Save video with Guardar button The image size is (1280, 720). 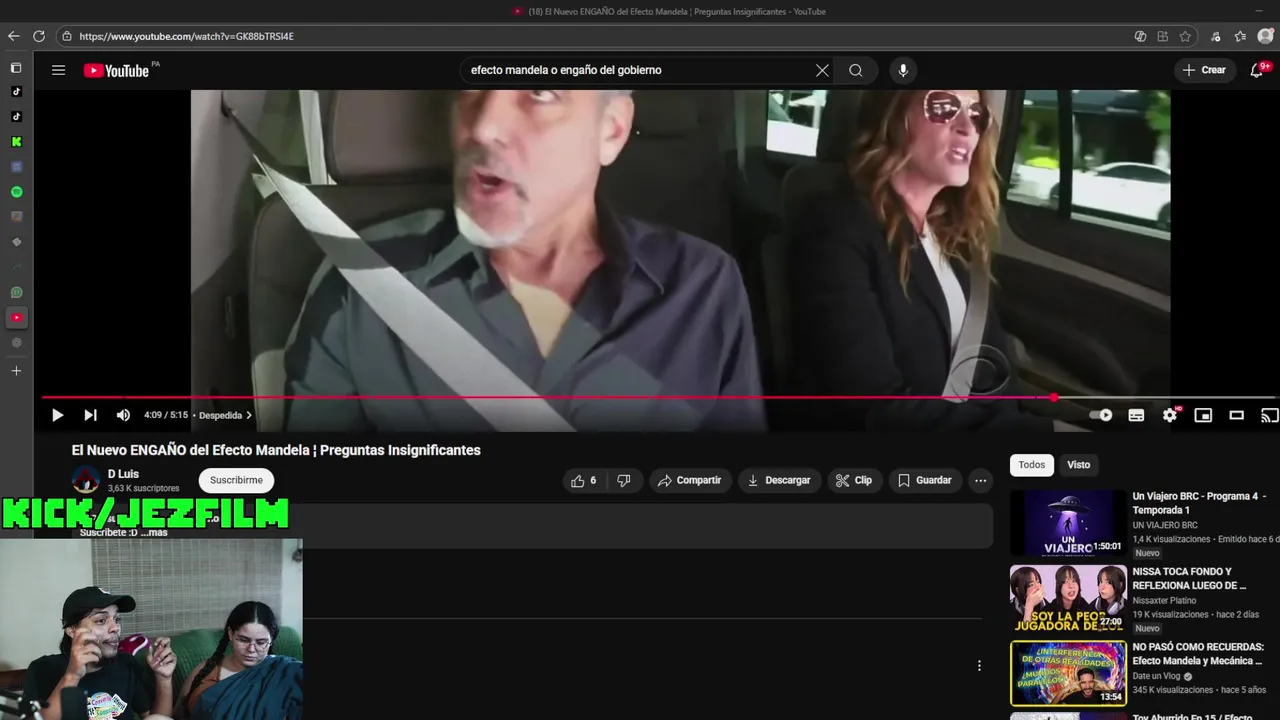925,480
